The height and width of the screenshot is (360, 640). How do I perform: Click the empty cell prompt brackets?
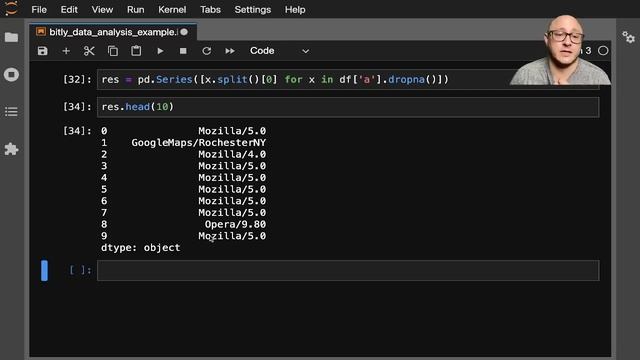pyautogui.click(x=80, y=270)
